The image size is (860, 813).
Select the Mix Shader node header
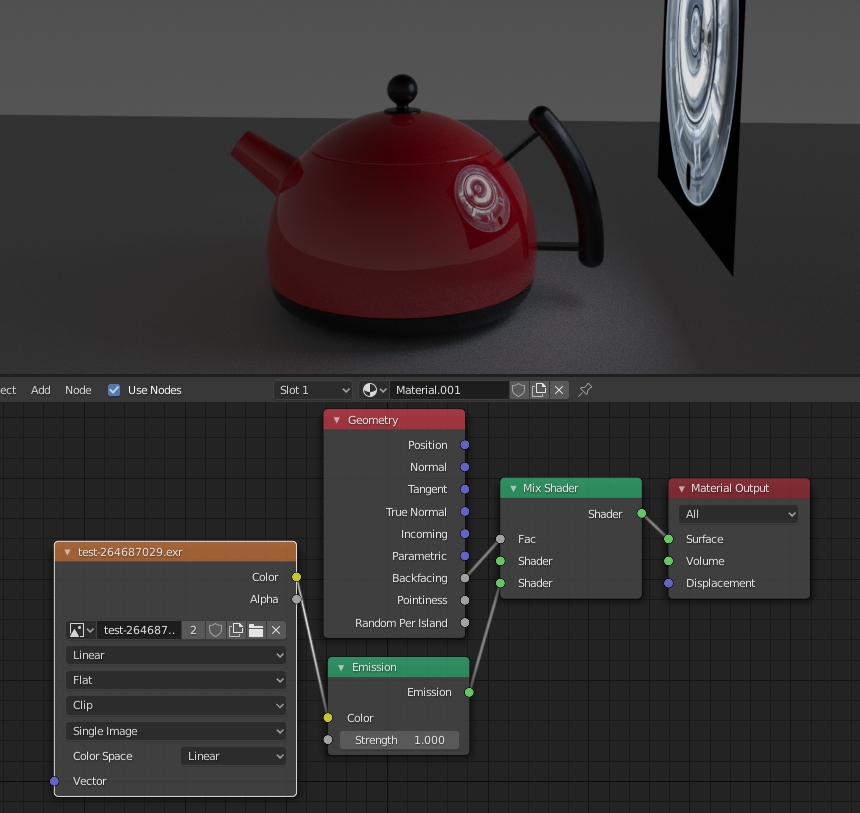571,488
